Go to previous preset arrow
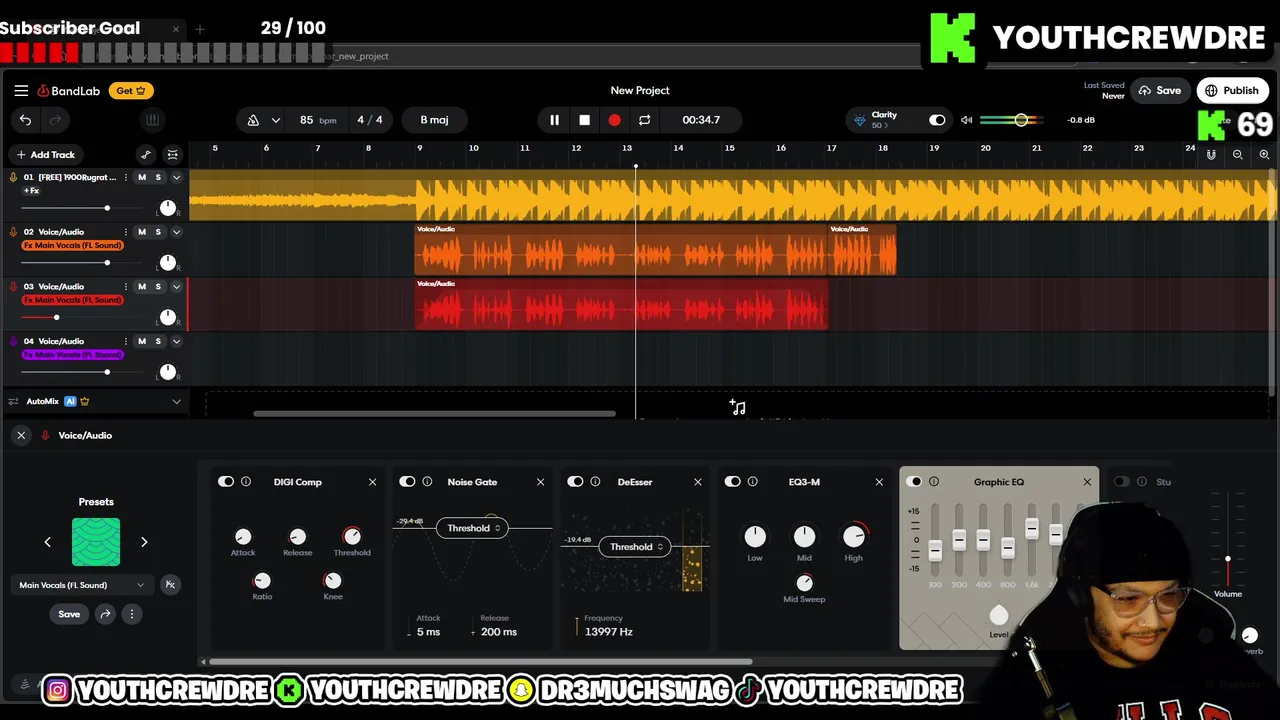The image size is (1280, 720). click(x=47, y=542)
